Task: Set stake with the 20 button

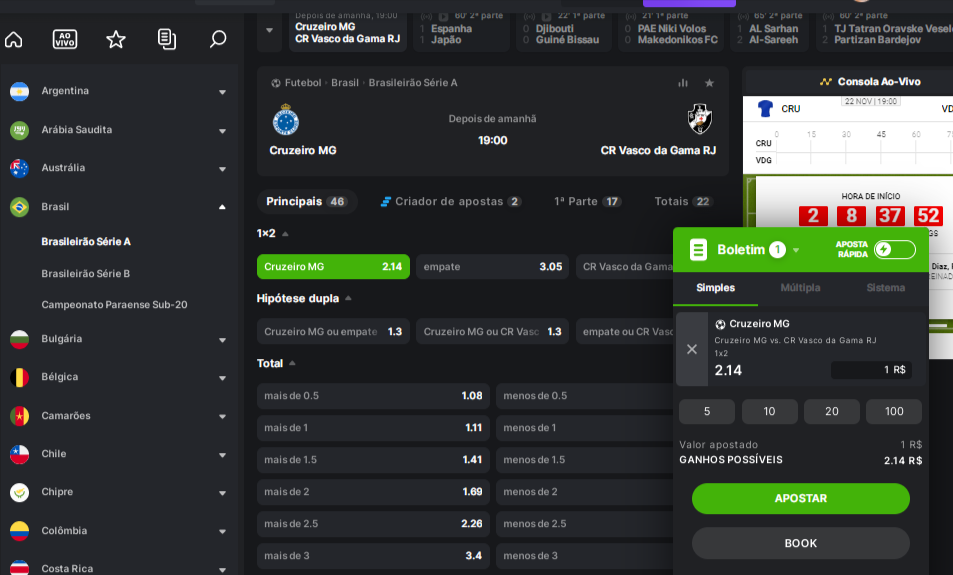Action: click(831, 411)
